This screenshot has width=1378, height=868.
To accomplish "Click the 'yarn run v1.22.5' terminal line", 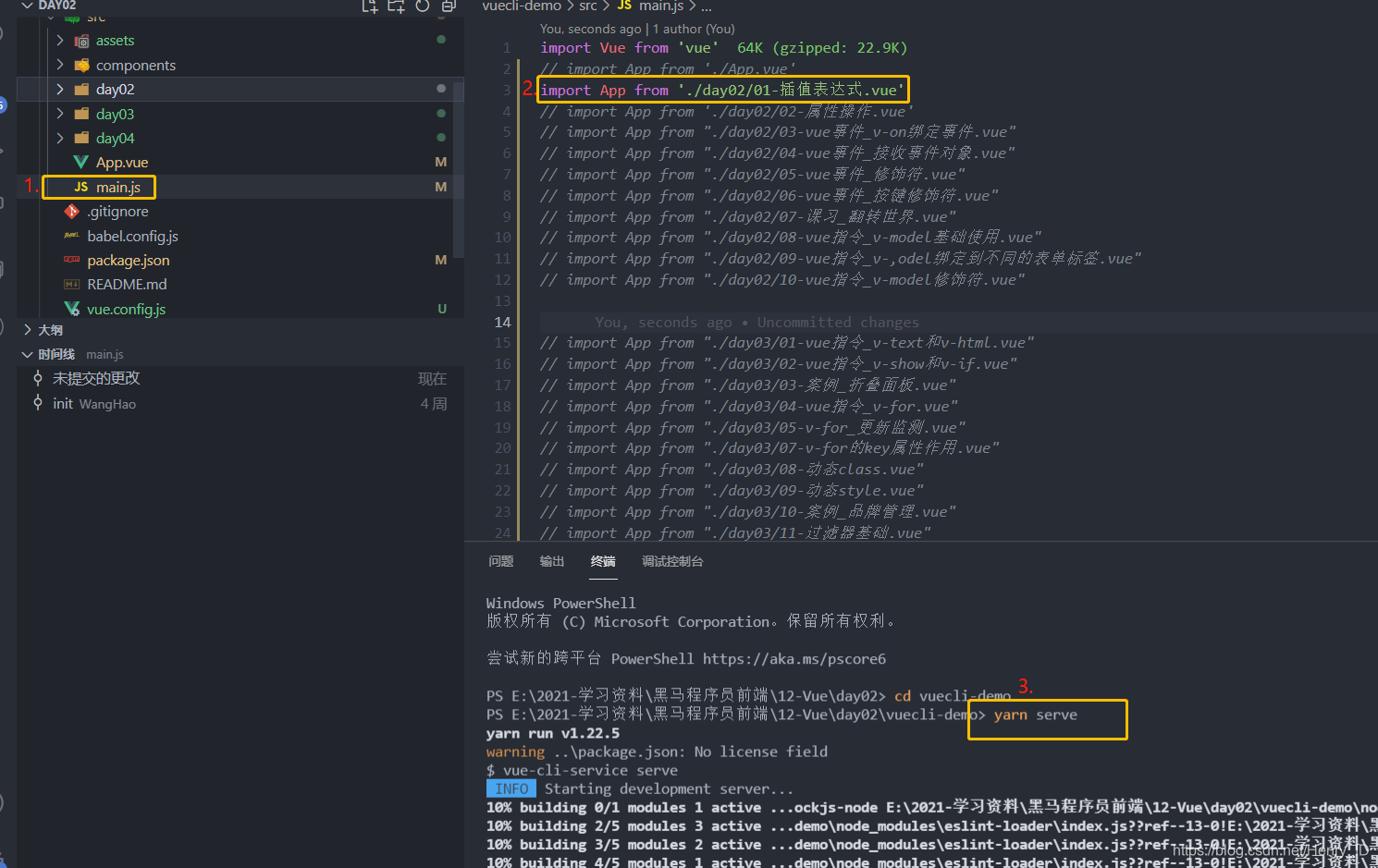I will (553, 733).
